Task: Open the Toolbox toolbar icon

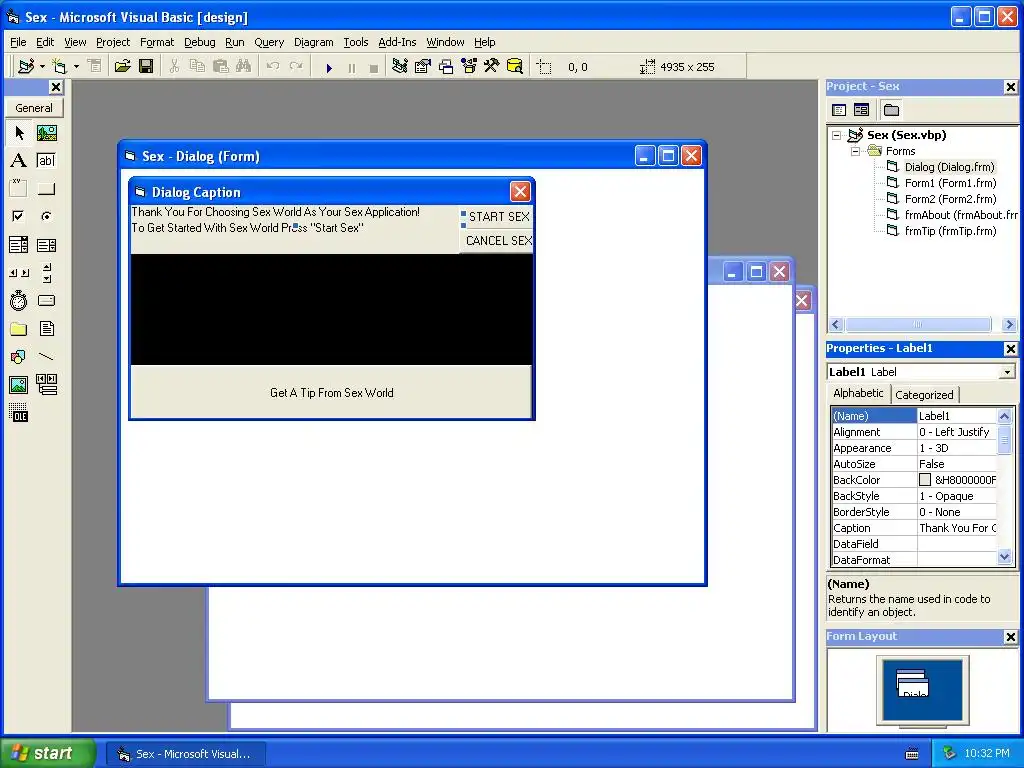Action: point(492,67)
